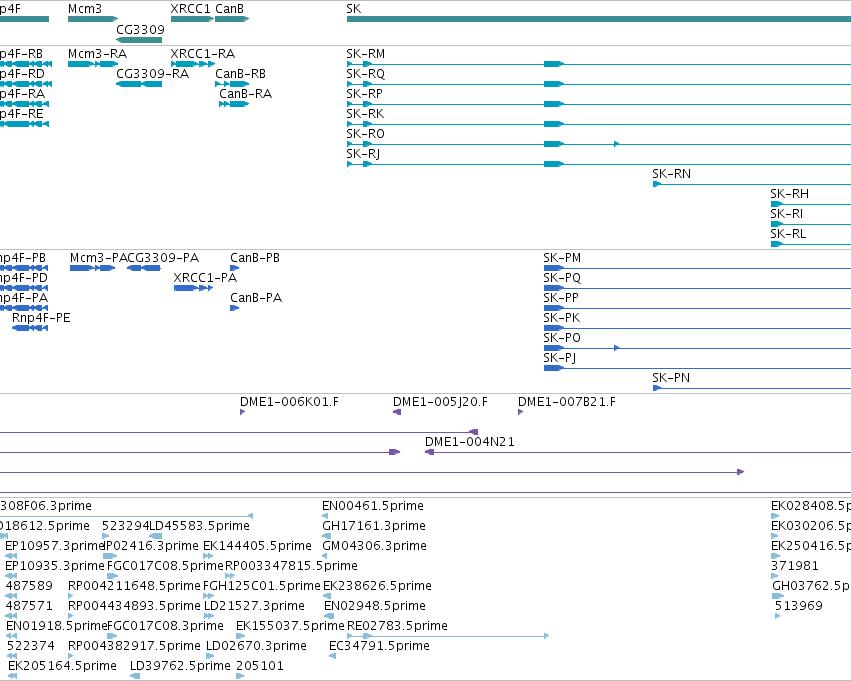This screenshot has width=851, height=681.
Task: Open EST EN02948.5prime
Action: [374, 606]
